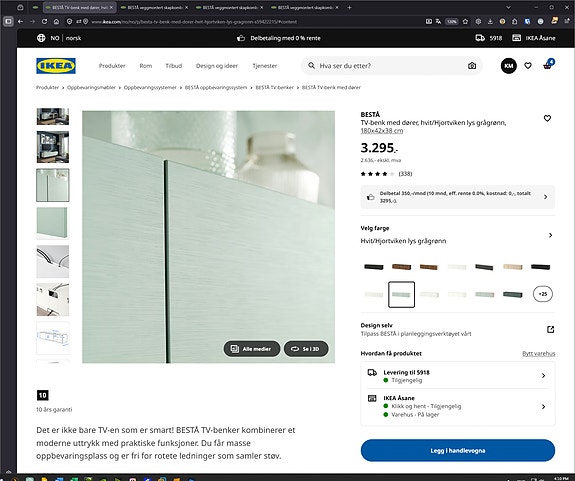The height and width of the screenshot is (481, 575).
Task: Select the cable outlet holes thumbnail
Action: [x=53, y=300]
